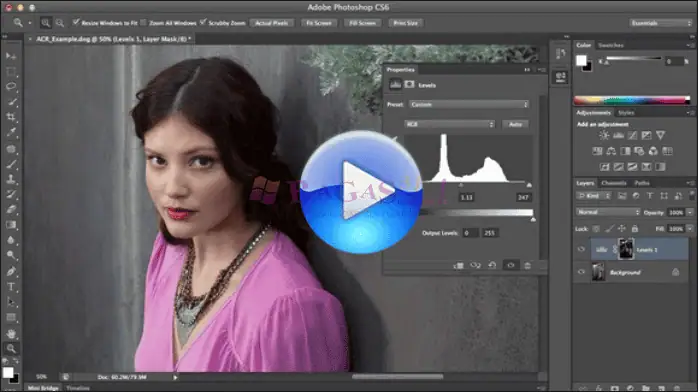698x392 pixels.
Task: Switch to the Styles tab
Action: [626, 113]
